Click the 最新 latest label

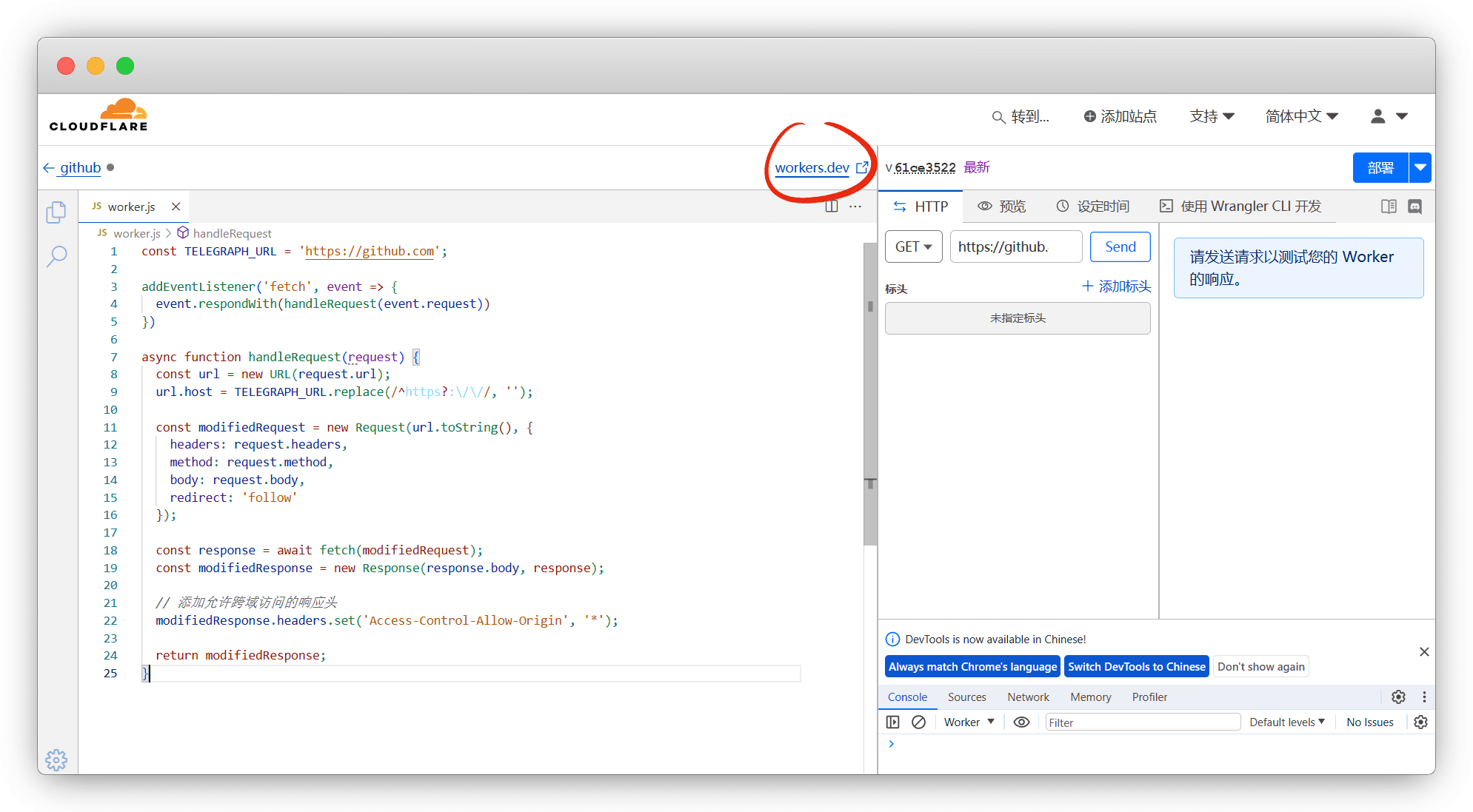976,167
